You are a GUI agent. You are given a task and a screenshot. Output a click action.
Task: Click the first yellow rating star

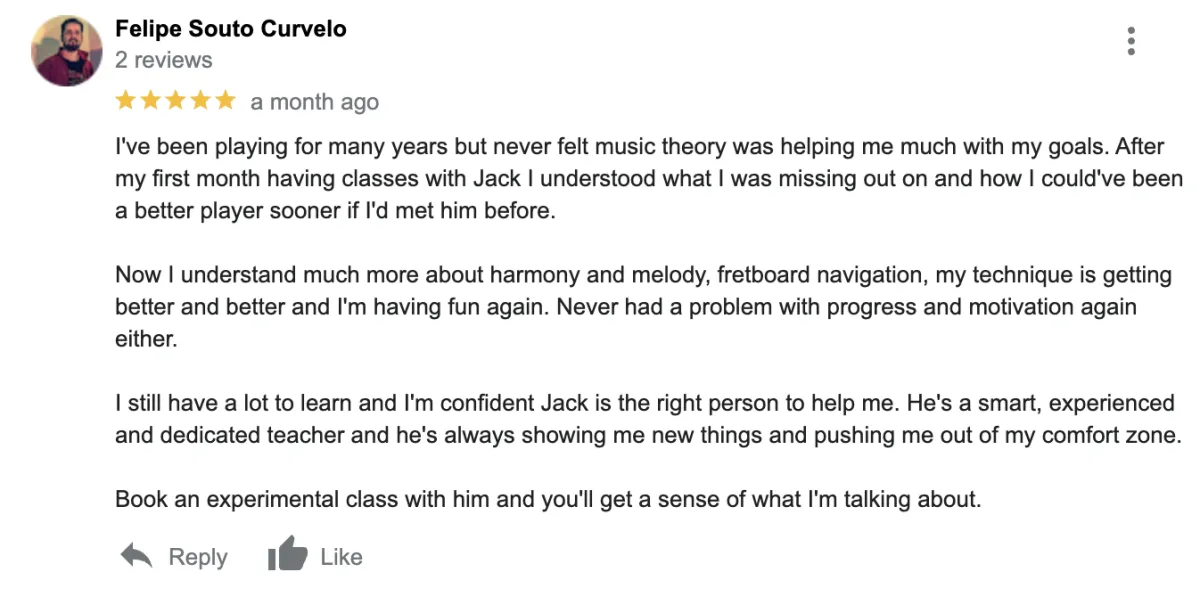click(x=127, y=100)
